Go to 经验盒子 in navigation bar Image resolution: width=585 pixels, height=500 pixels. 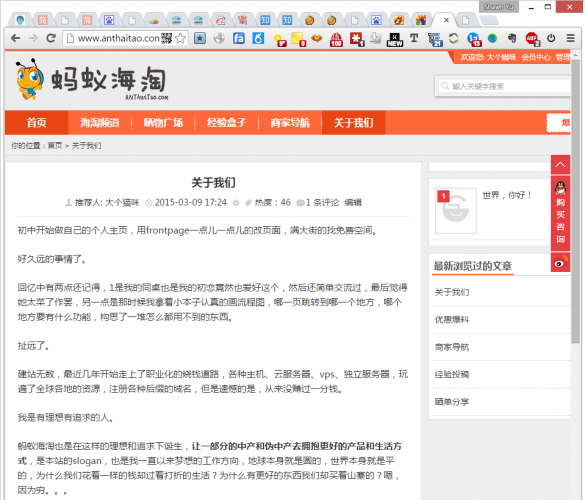(x=226, y=122)
